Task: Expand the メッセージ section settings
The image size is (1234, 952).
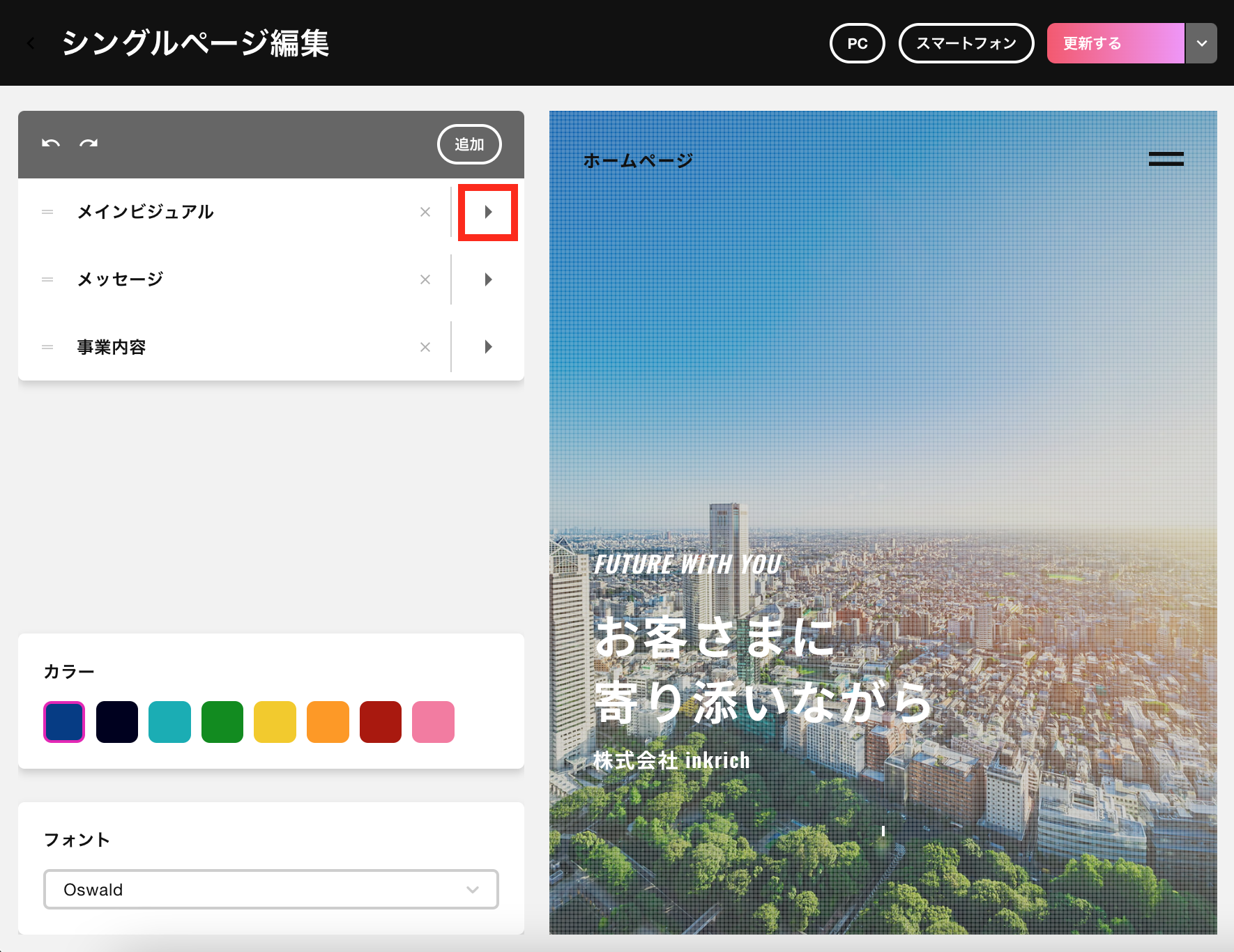Action: click(x=488, y=279)
